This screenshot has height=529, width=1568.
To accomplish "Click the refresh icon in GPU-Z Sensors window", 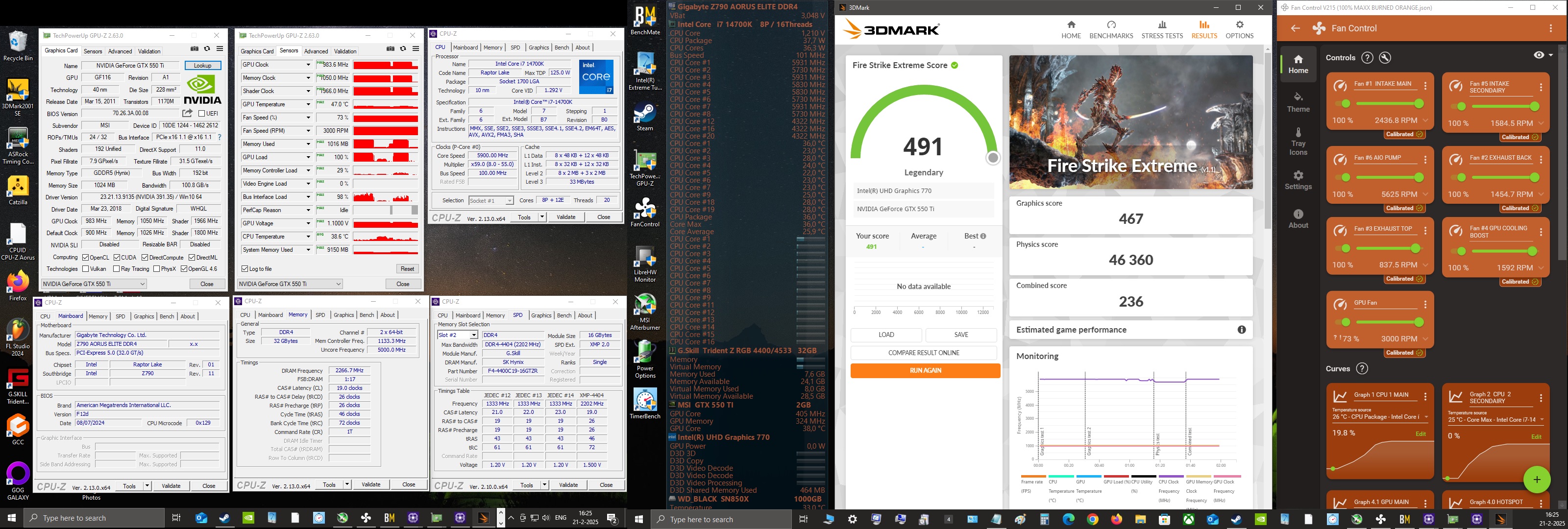I will point(403,48).
